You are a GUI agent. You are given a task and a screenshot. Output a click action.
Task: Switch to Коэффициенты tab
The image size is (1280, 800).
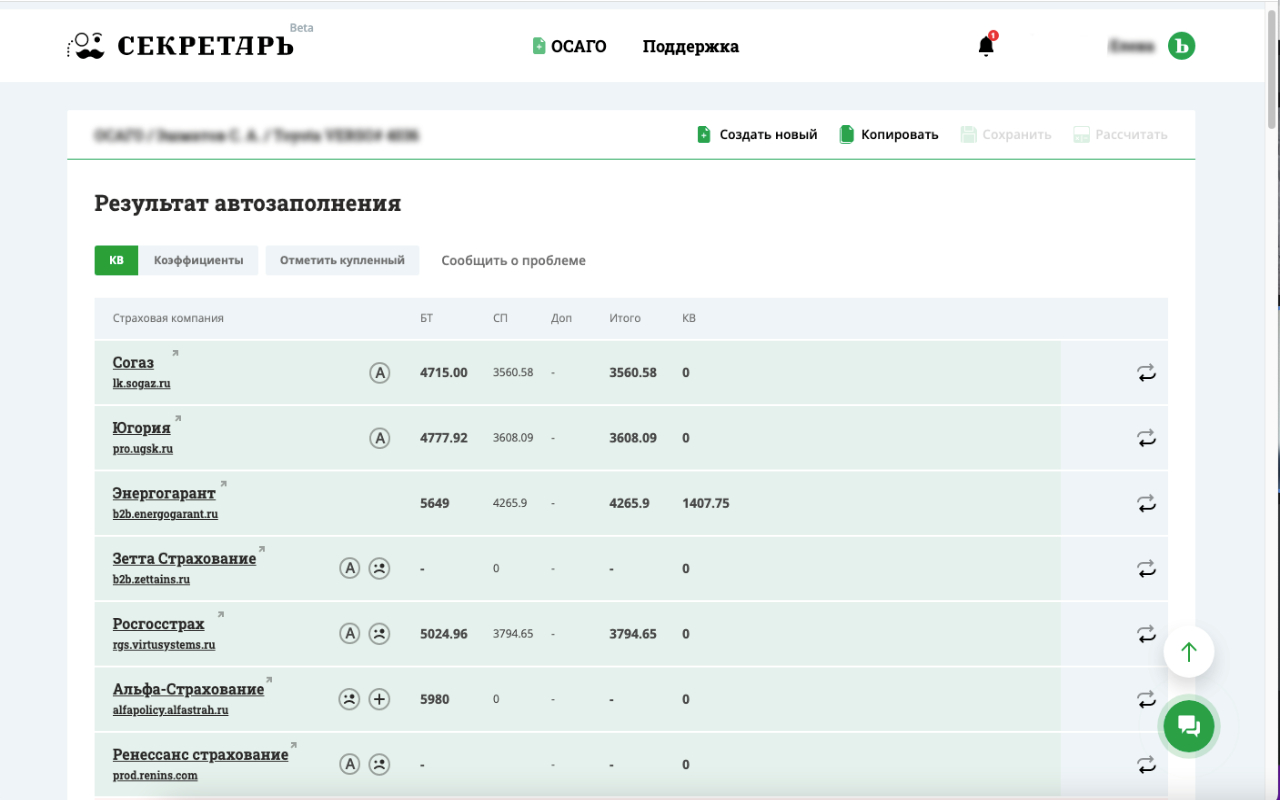tap(198, 260)
